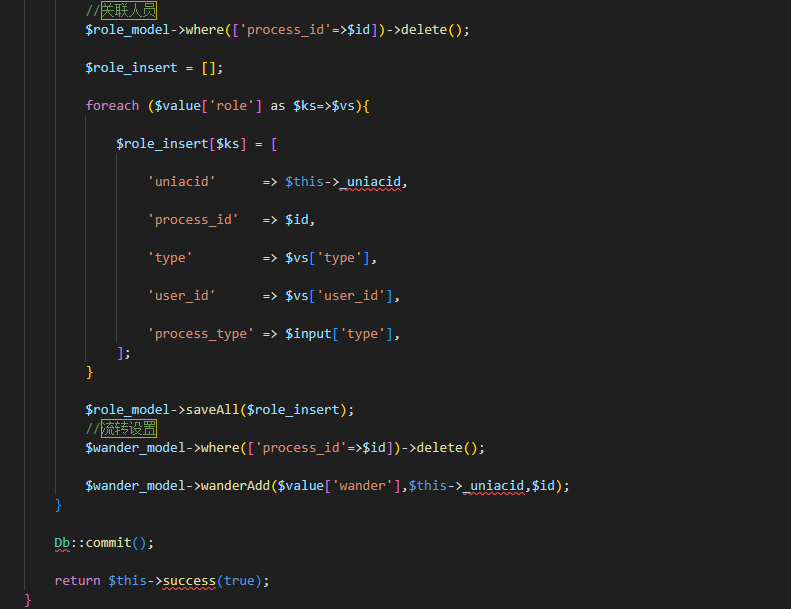Click '$role_insert' inside saveAll parentheses
Screen dimensions: 791x609
click(x=293, y=410)
